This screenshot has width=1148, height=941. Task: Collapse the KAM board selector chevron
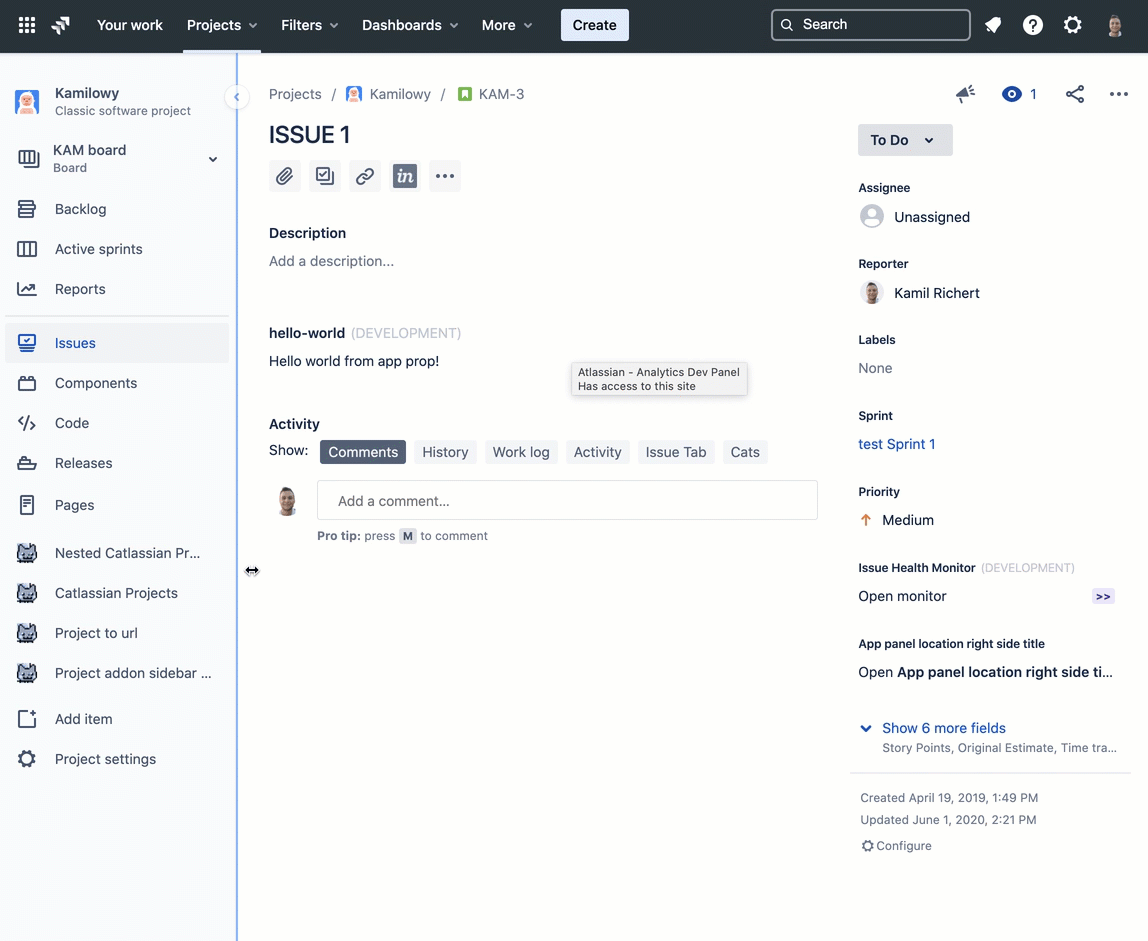point(212,159)
